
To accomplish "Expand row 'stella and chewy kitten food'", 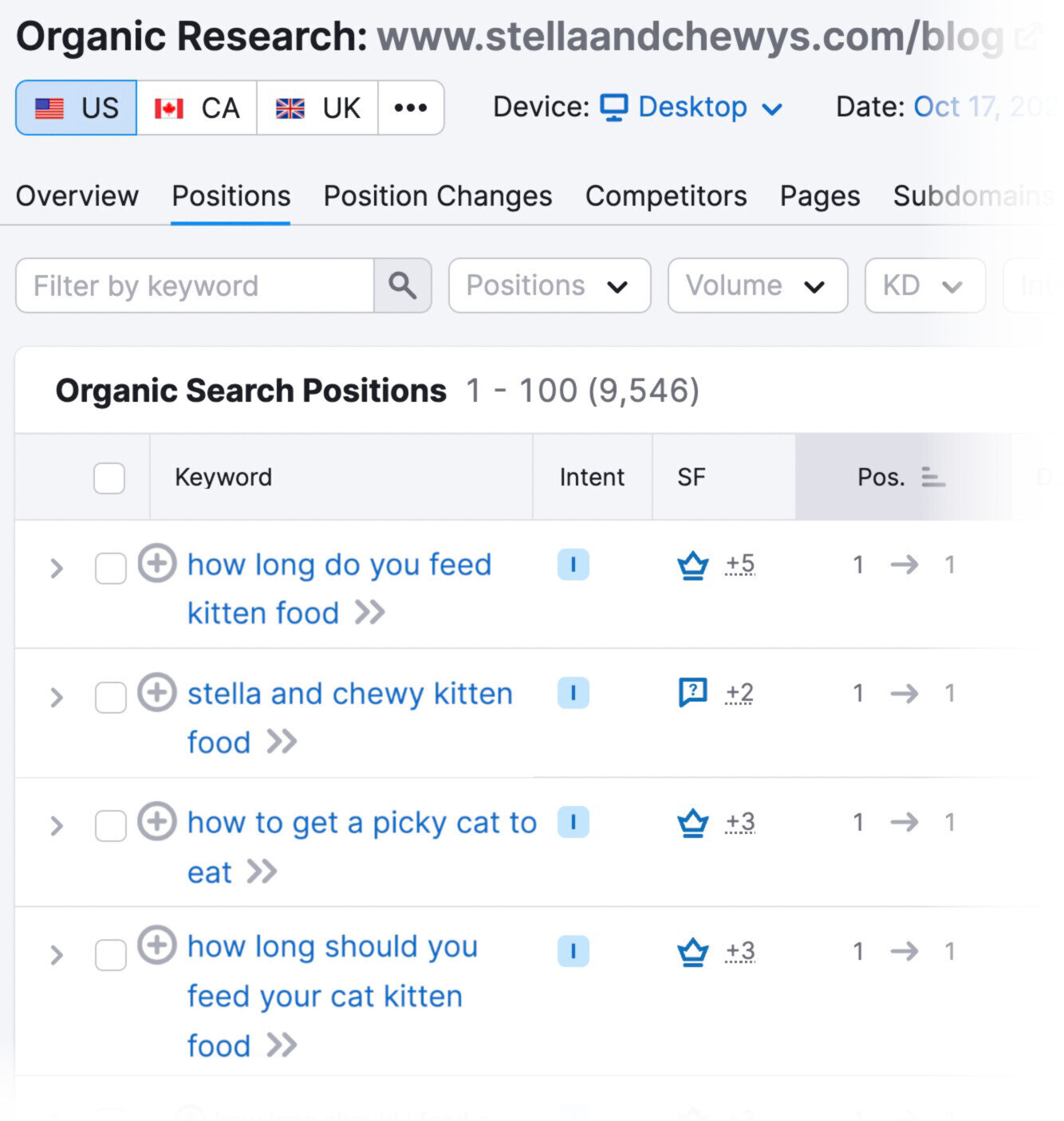I will (56, 698).
